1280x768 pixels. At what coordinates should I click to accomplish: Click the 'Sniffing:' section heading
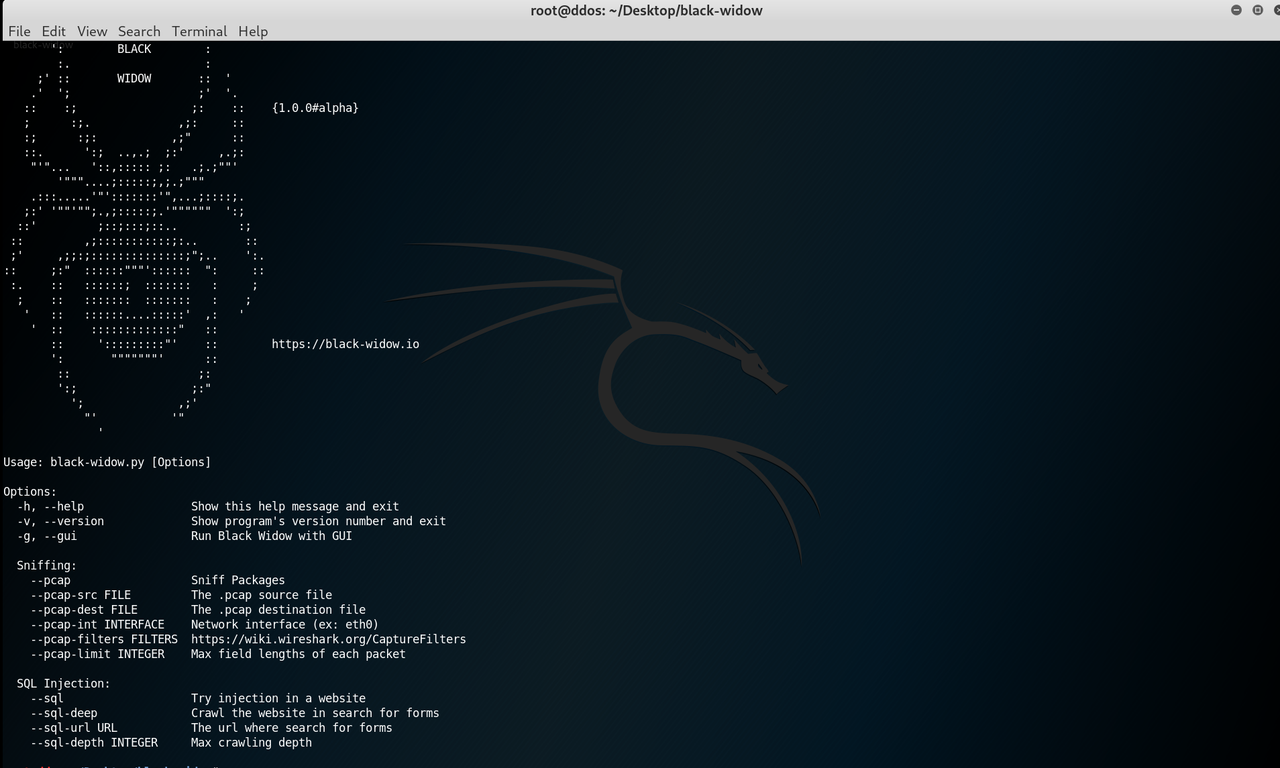(46, 565)
